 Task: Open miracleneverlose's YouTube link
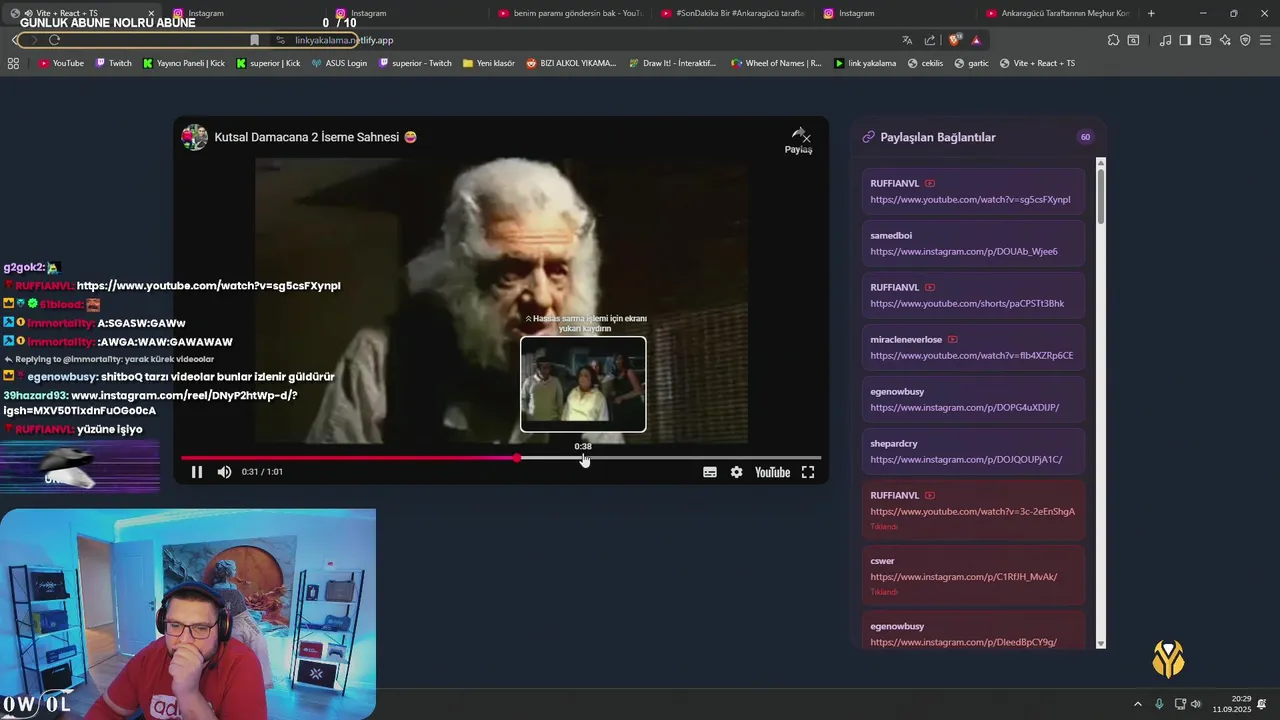coord(971,355)
